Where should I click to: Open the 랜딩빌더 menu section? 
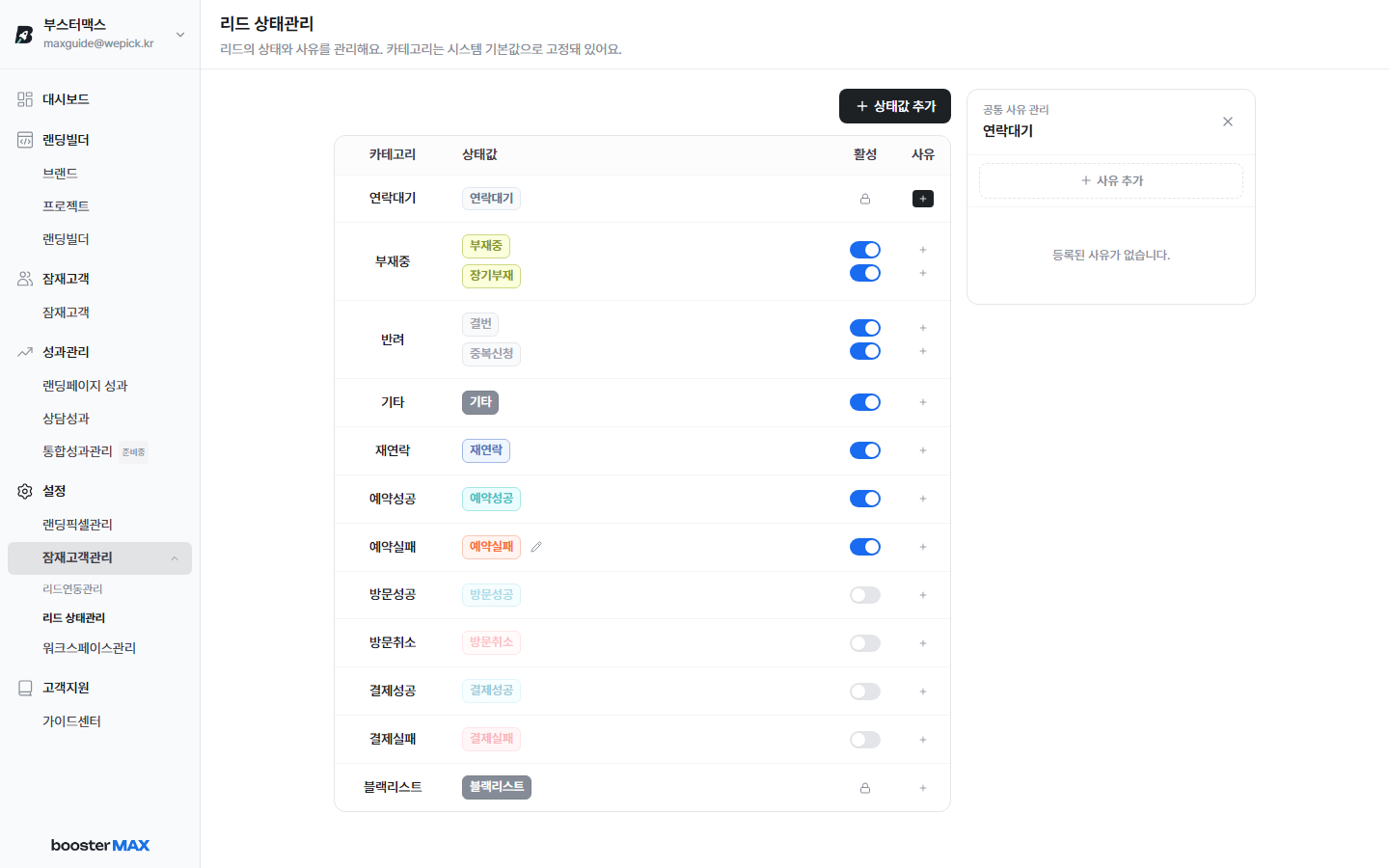tap(66, 140)
